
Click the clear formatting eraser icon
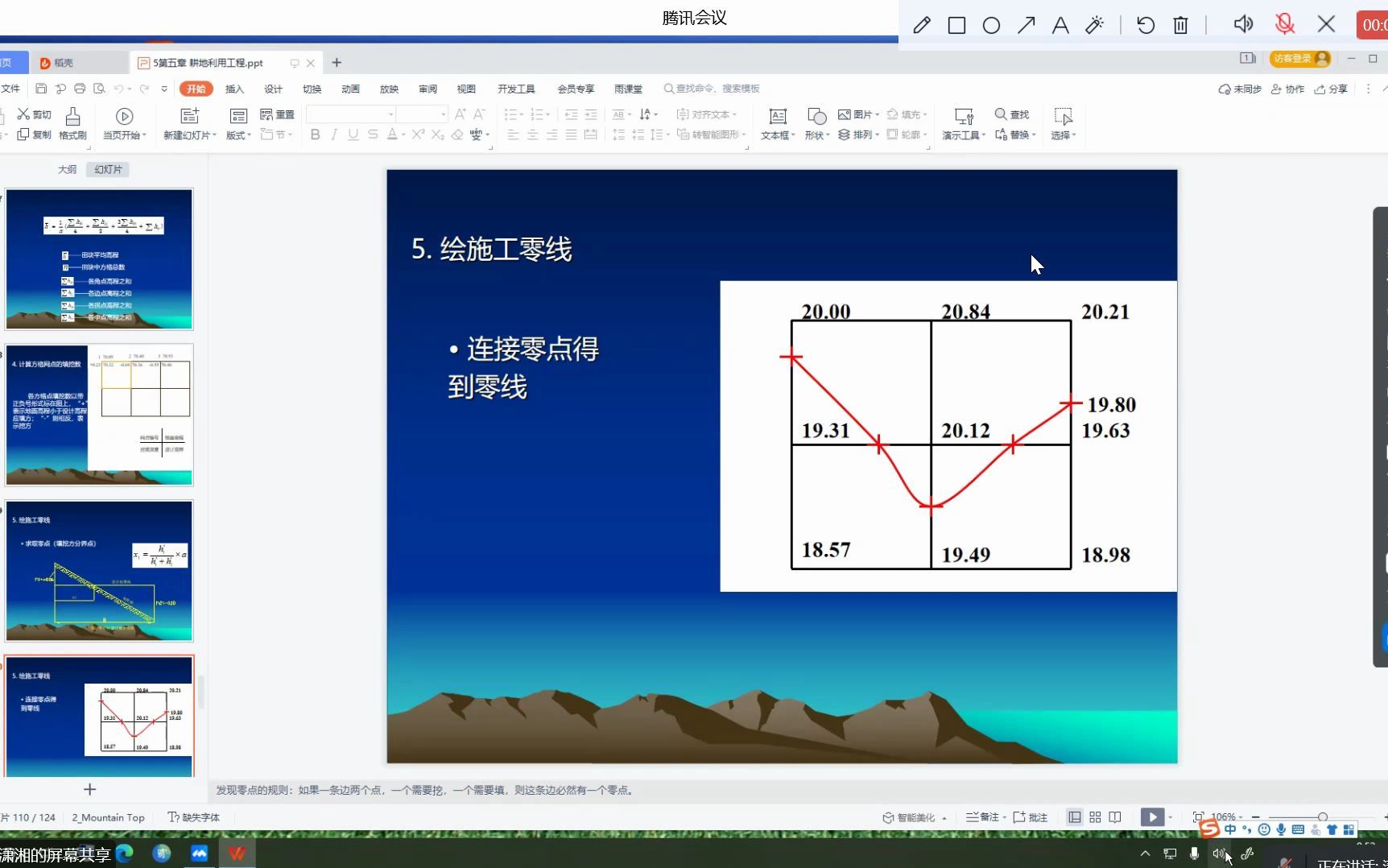[457, 134]
